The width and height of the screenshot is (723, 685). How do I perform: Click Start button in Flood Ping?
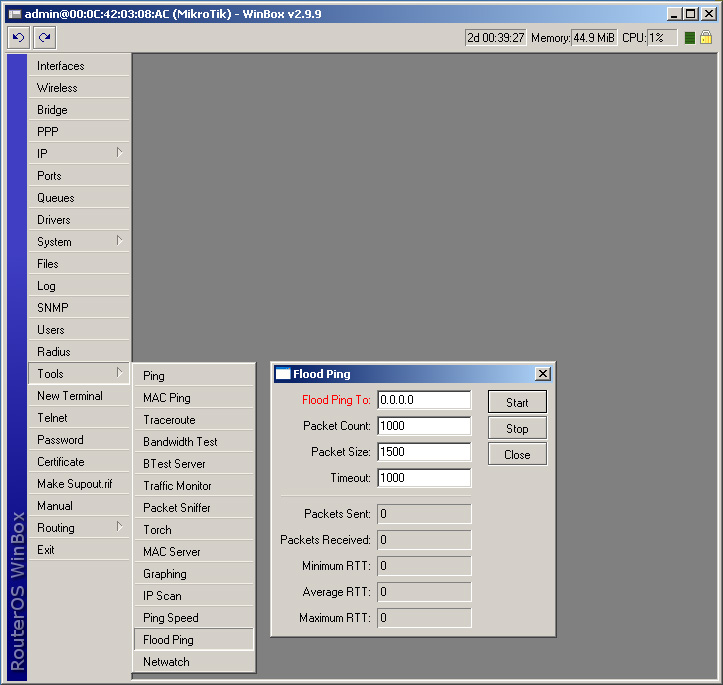[517, 402]
